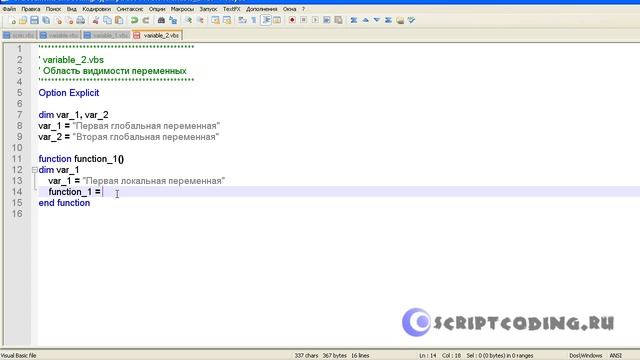Open the Опции menu
Screen dimensions: 640x360
coord(157,9)
